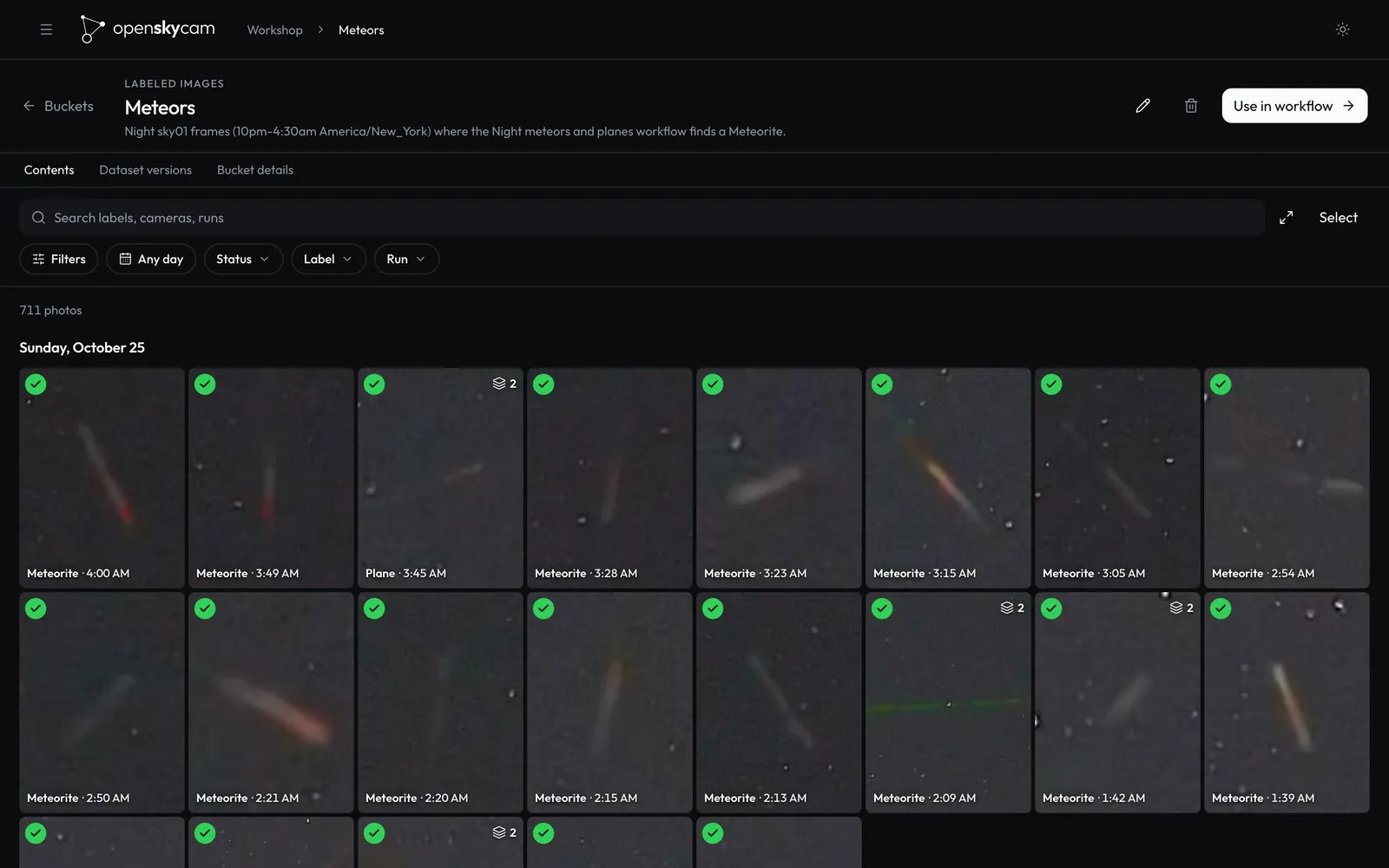Open the Meteorite 2:50 AM thumbnail
This screenshot has width=1389, height=868.
102,702
